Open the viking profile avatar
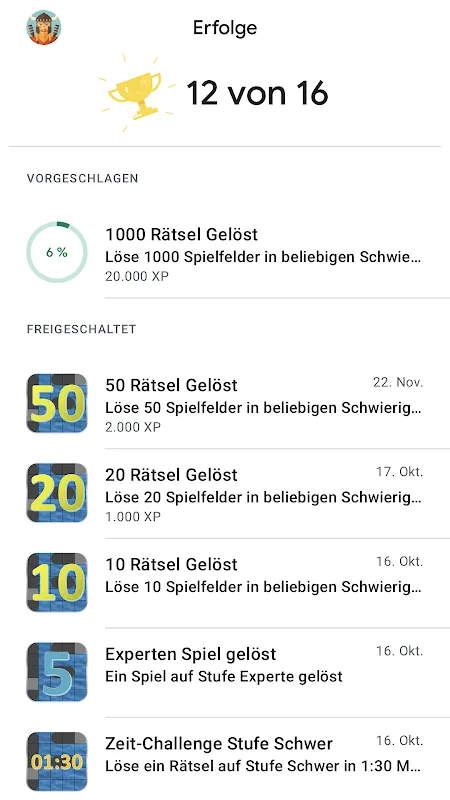This screenshot has width=450, height=800. (43, 28)
